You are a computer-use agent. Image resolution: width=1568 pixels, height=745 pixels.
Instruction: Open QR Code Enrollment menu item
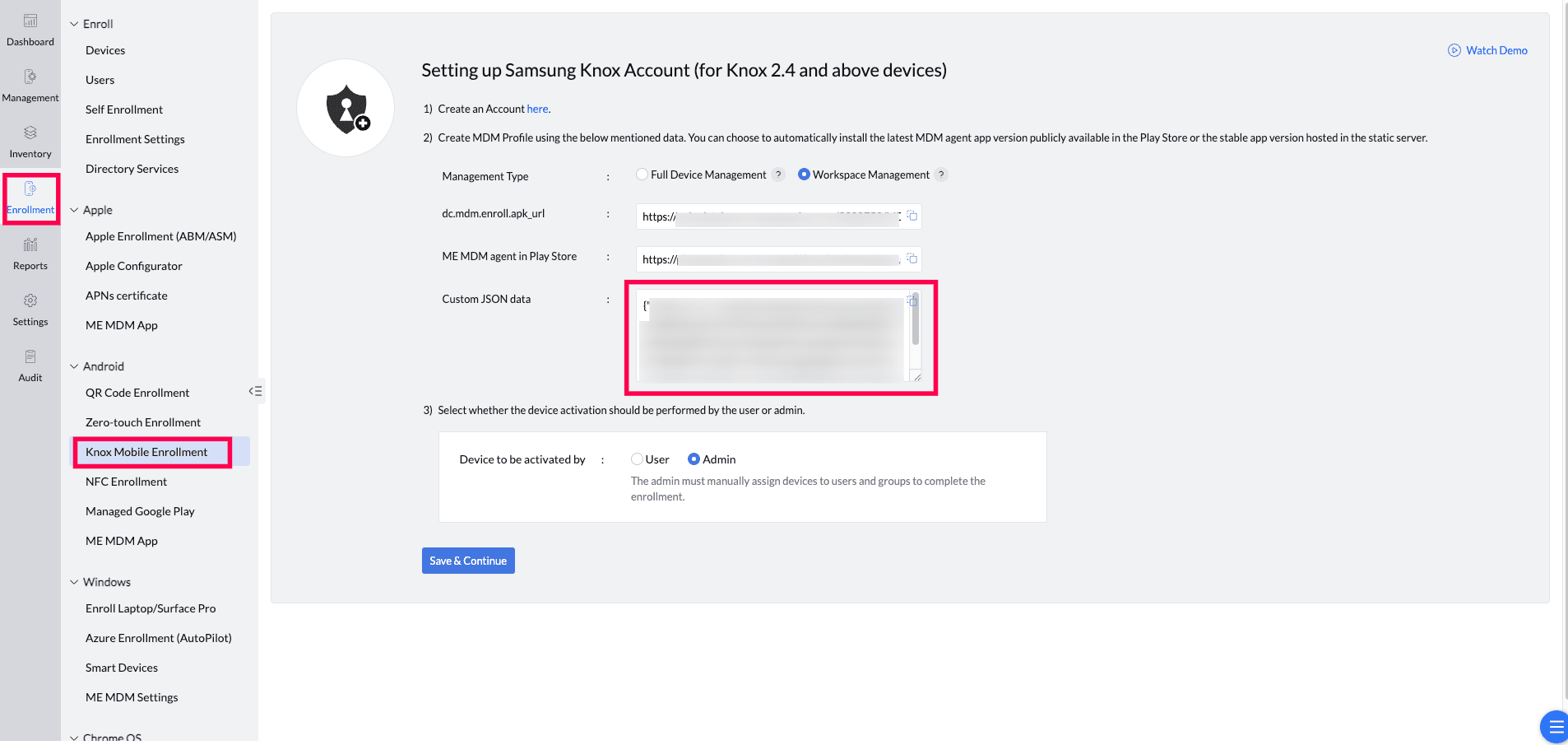click(137, 393)
